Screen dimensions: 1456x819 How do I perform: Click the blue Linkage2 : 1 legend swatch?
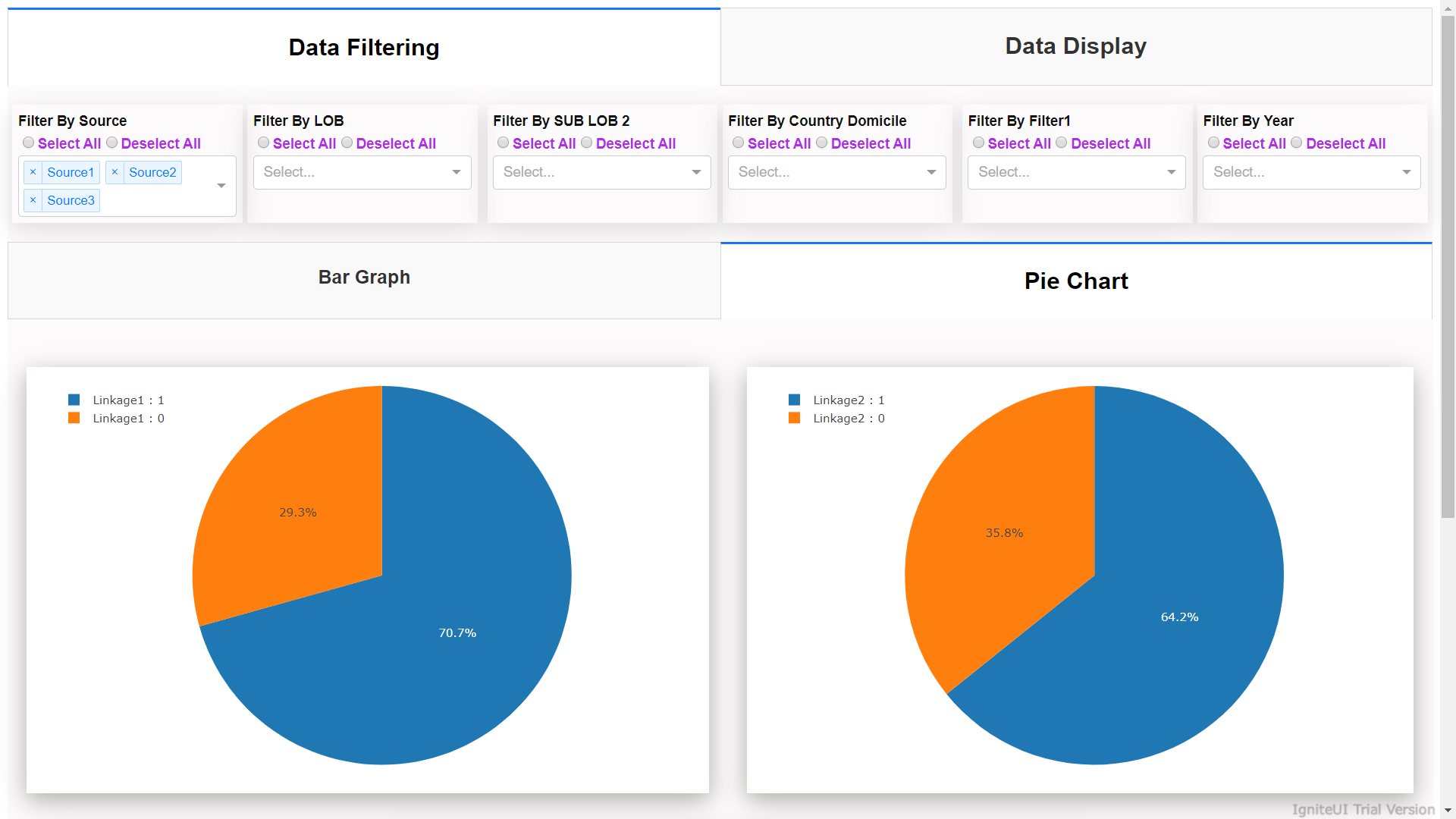(794, 400)
